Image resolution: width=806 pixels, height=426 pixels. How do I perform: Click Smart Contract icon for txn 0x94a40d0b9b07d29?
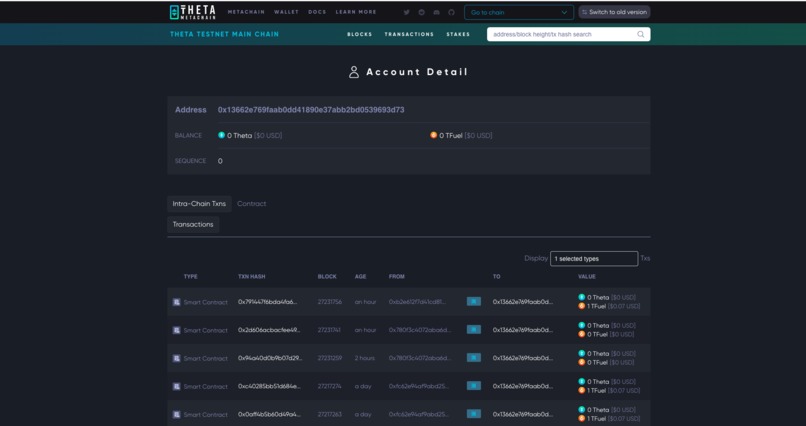(x=176, y=358)
